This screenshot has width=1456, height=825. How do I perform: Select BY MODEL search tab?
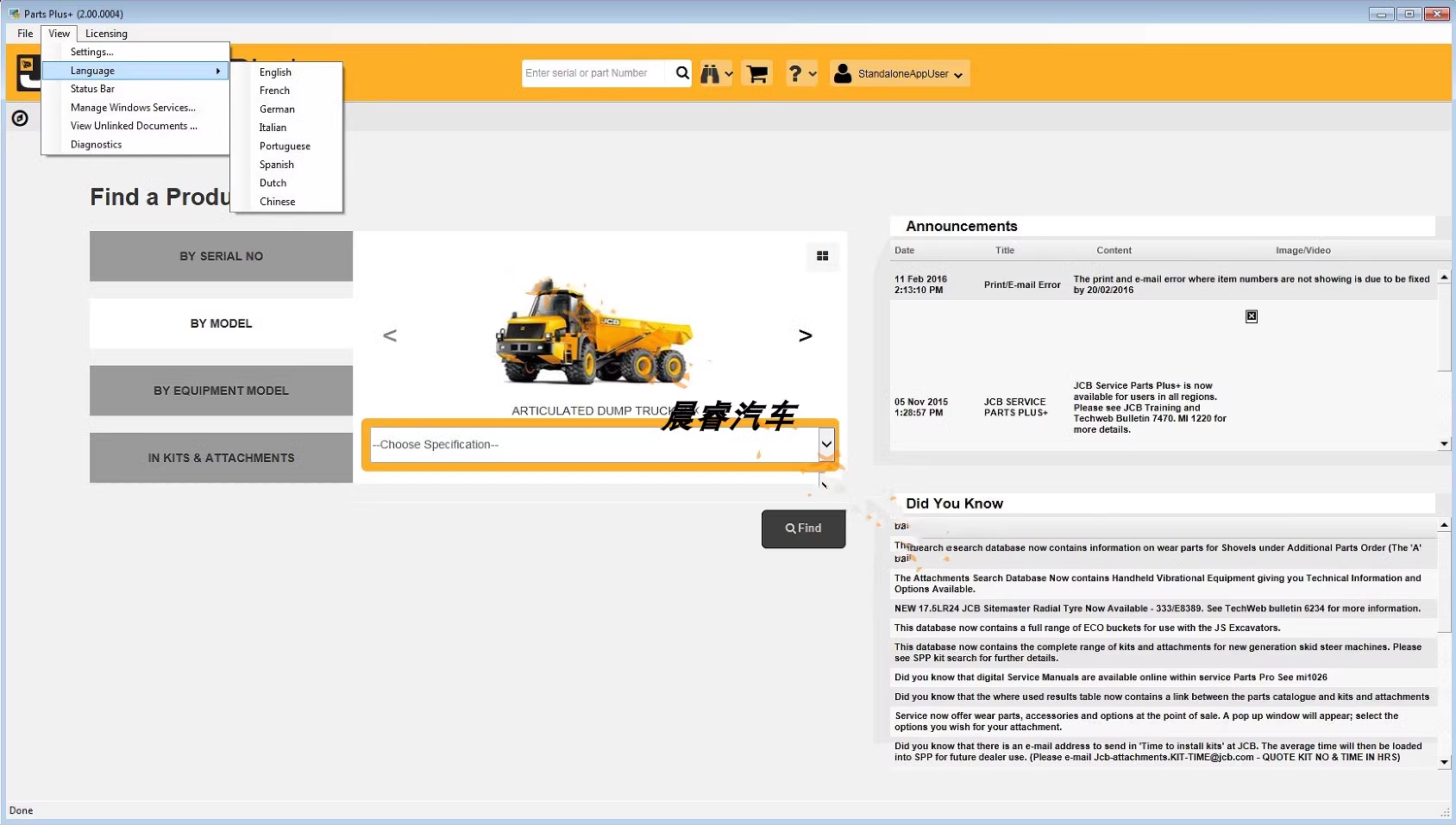221,323
